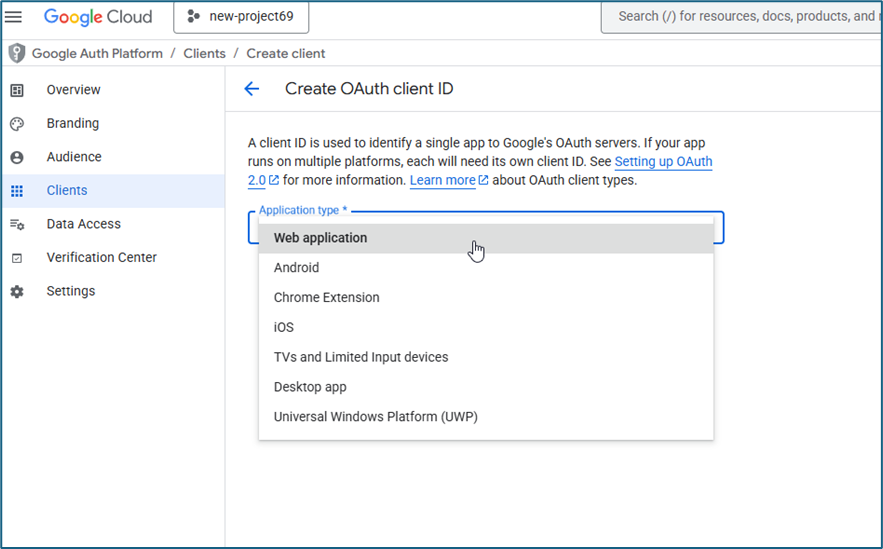The width and height of the screenshot is (883, 549).
Task: Click the Data Access sidebar icon
Action: click(17, 224)
